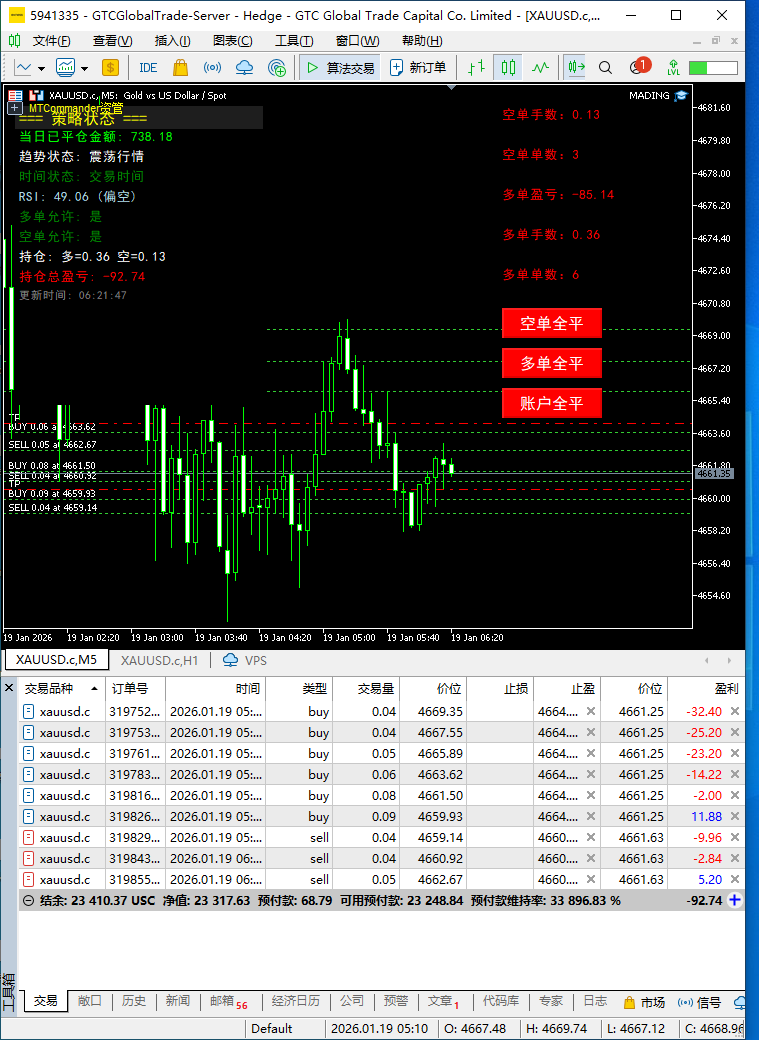Image resolution: width=759 pixels, height=1040 pixels.
Task: Remove take profit on the 4659.14 sell row
Action: pos(590,837)
